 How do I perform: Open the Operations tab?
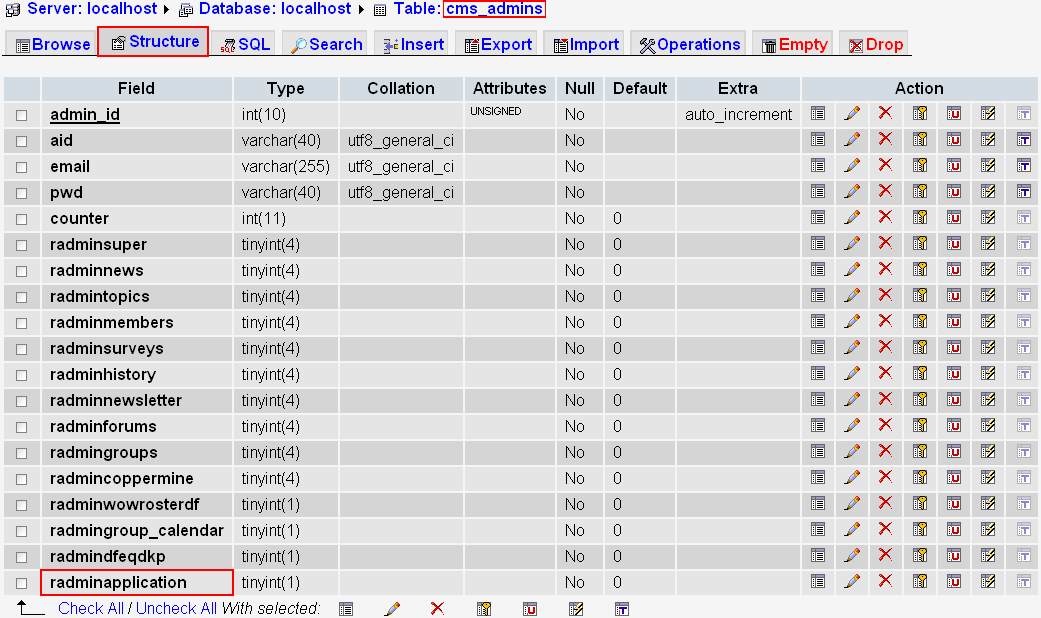pyautogui.click(x=690, y=44)
